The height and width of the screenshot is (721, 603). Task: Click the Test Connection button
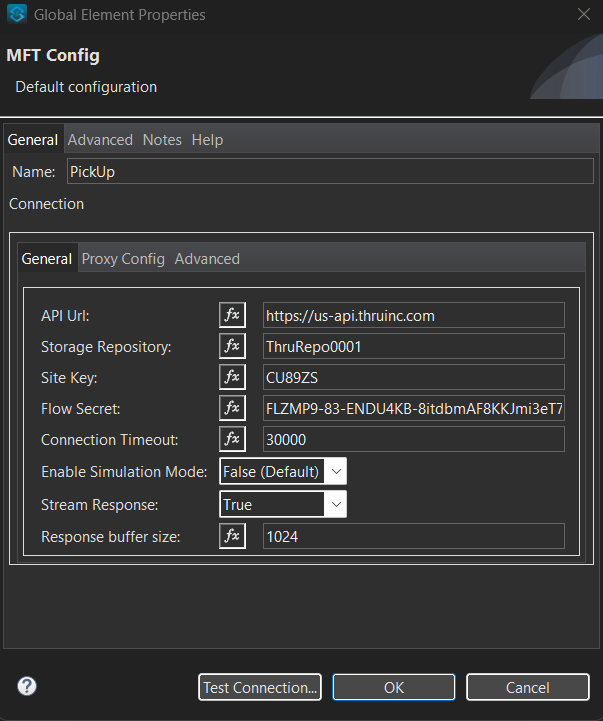click(x=260, y=687)
